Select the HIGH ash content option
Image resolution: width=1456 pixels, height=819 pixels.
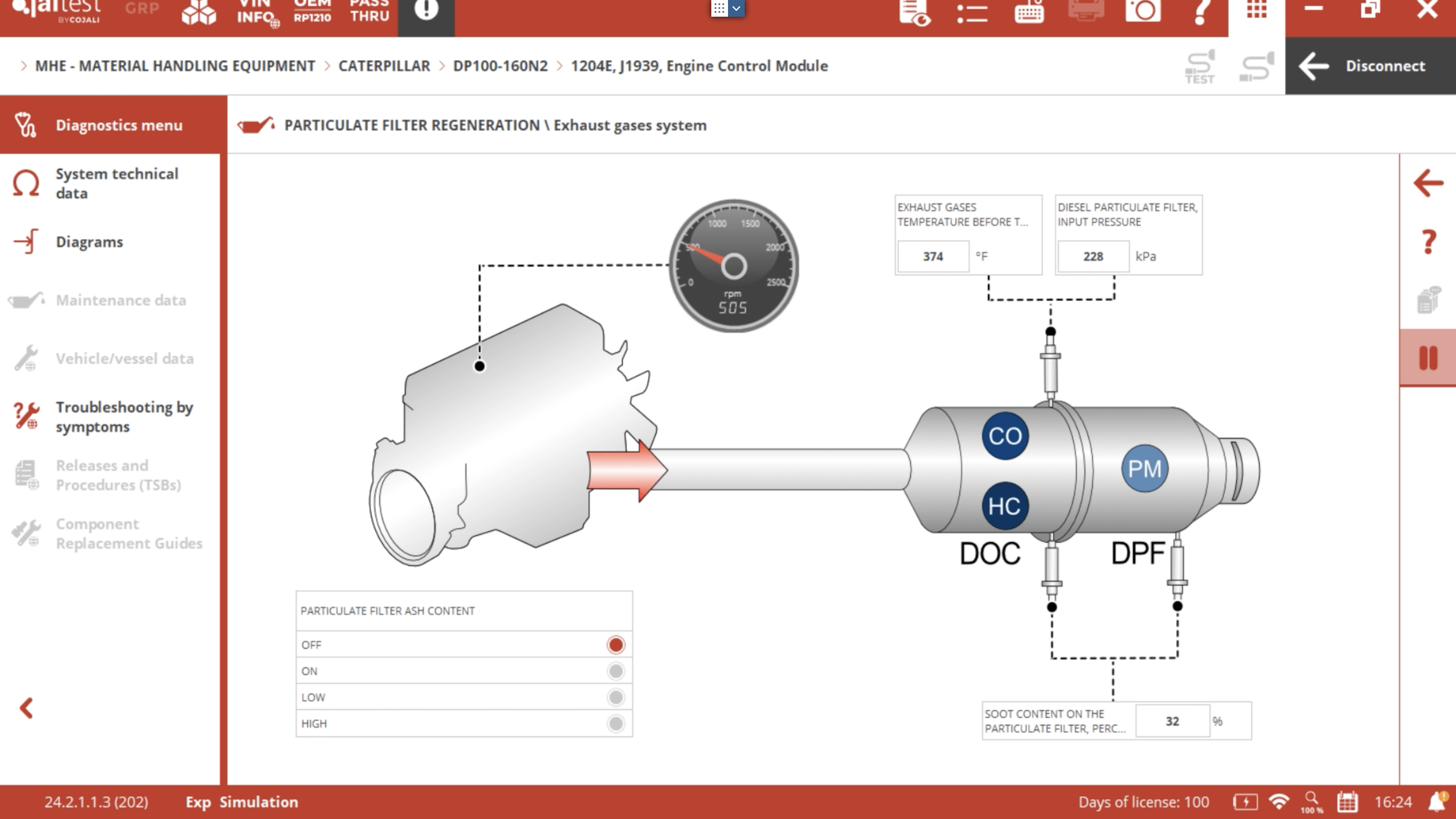pyautogui.click(x=615, y=723)
